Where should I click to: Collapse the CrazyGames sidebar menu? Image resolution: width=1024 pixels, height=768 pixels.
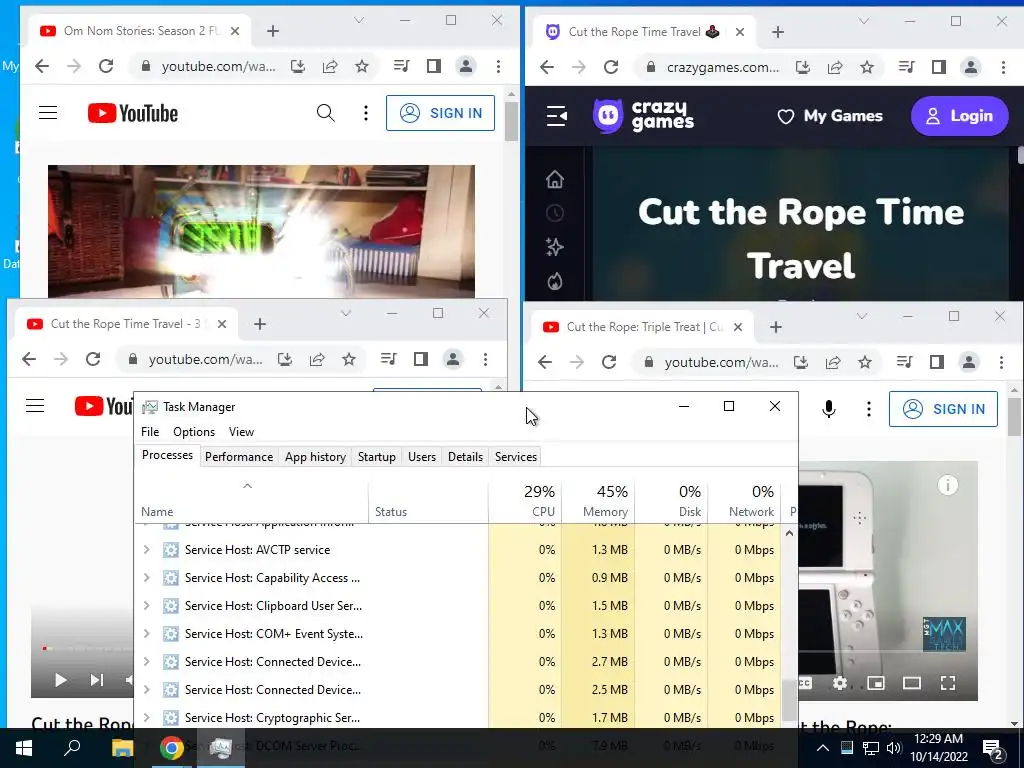pyautogui.click(x=556, y=116)
